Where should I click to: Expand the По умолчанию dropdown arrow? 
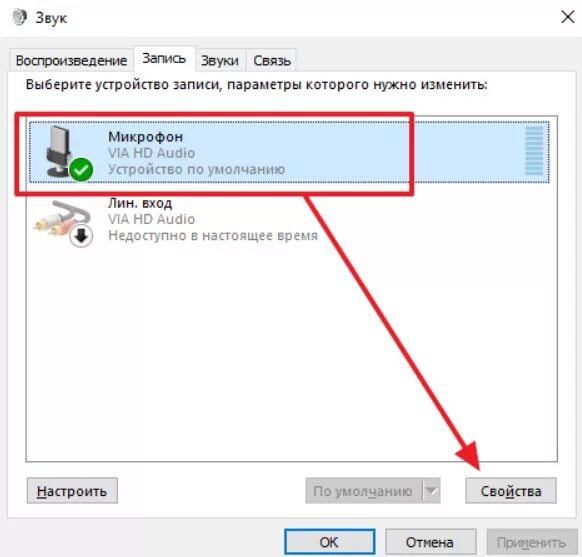pyautogui.click(x=431, y=491)
